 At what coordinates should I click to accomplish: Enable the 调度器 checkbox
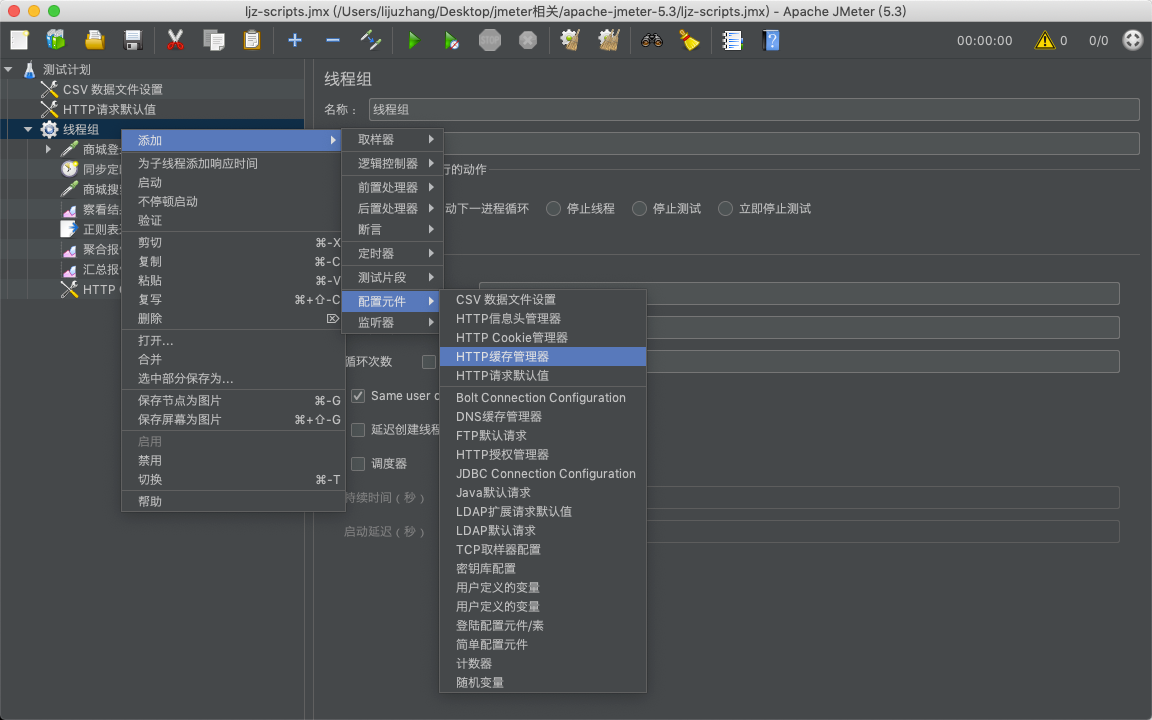tap(358, 464)
